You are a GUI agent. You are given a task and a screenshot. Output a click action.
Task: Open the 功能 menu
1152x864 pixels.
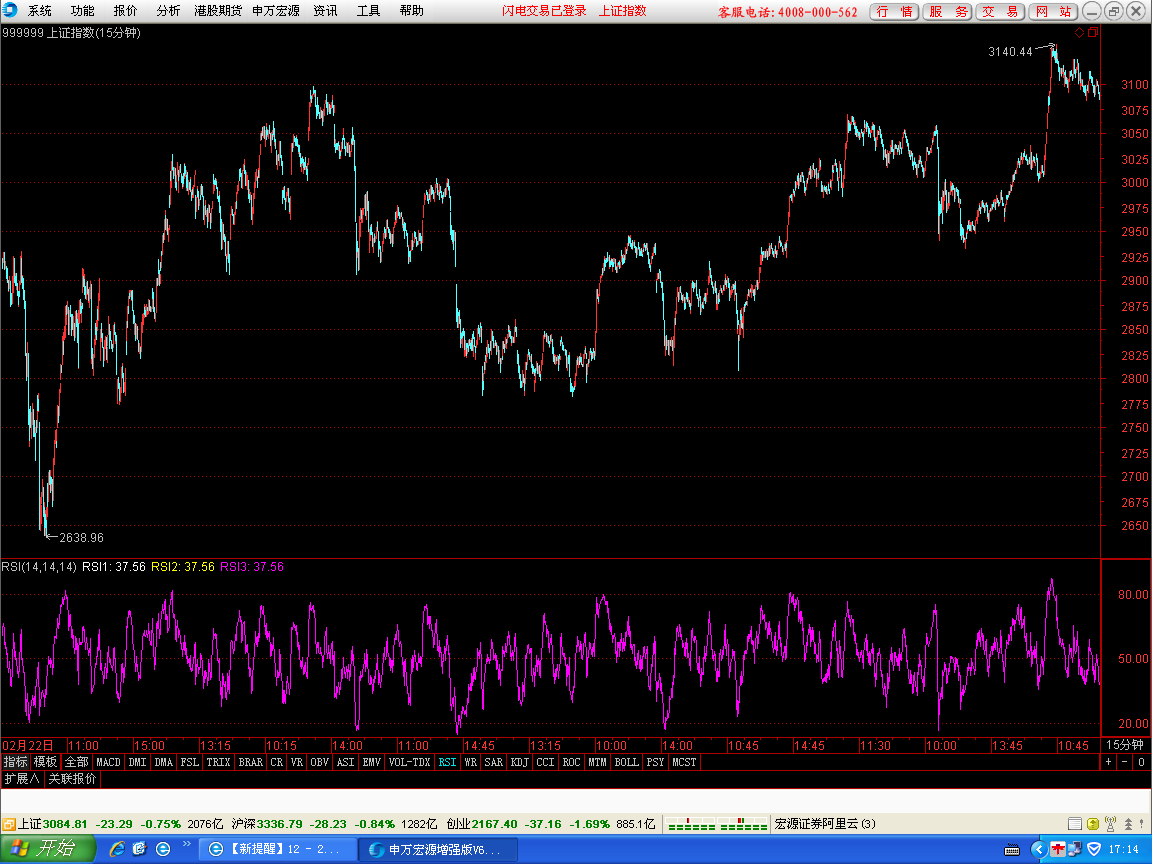click(82, 11)
